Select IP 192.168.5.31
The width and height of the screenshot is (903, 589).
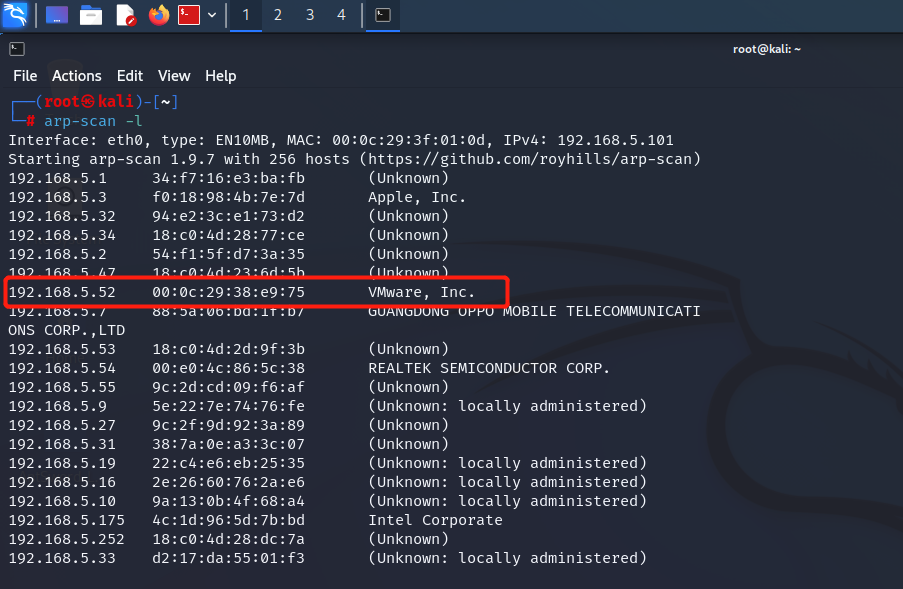(62, 444)
